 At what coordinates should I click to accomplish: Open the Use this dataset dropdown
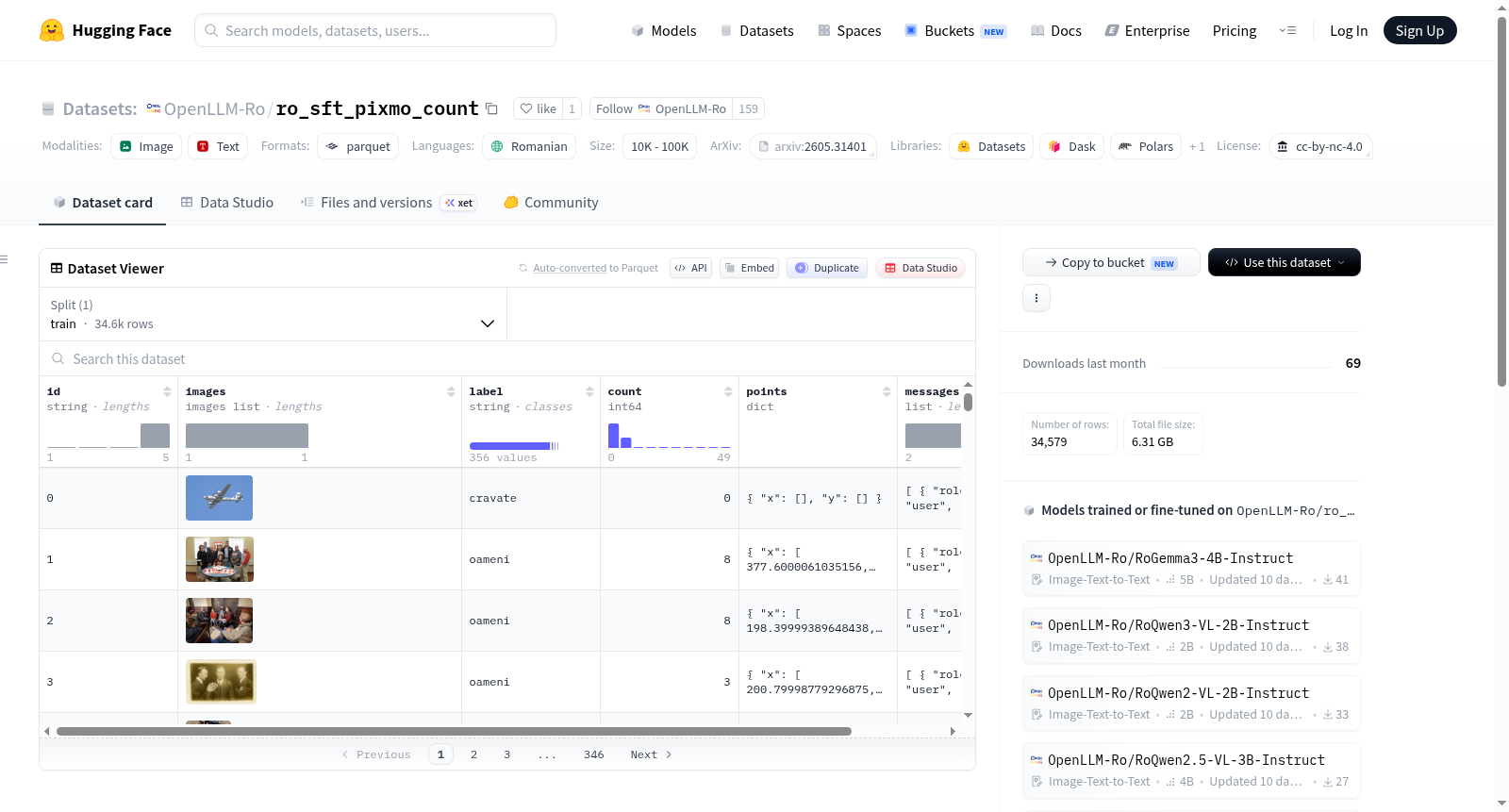point(1284,262)
